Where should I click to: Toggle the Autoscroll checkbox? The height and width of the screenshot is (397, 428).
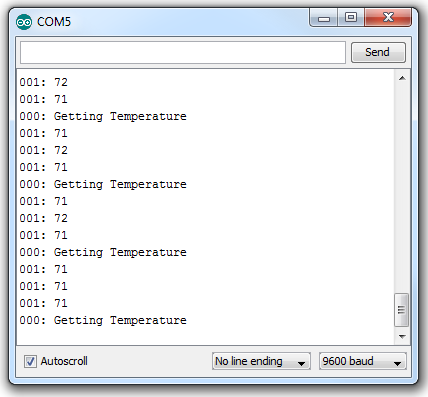[x=30, y=361]
